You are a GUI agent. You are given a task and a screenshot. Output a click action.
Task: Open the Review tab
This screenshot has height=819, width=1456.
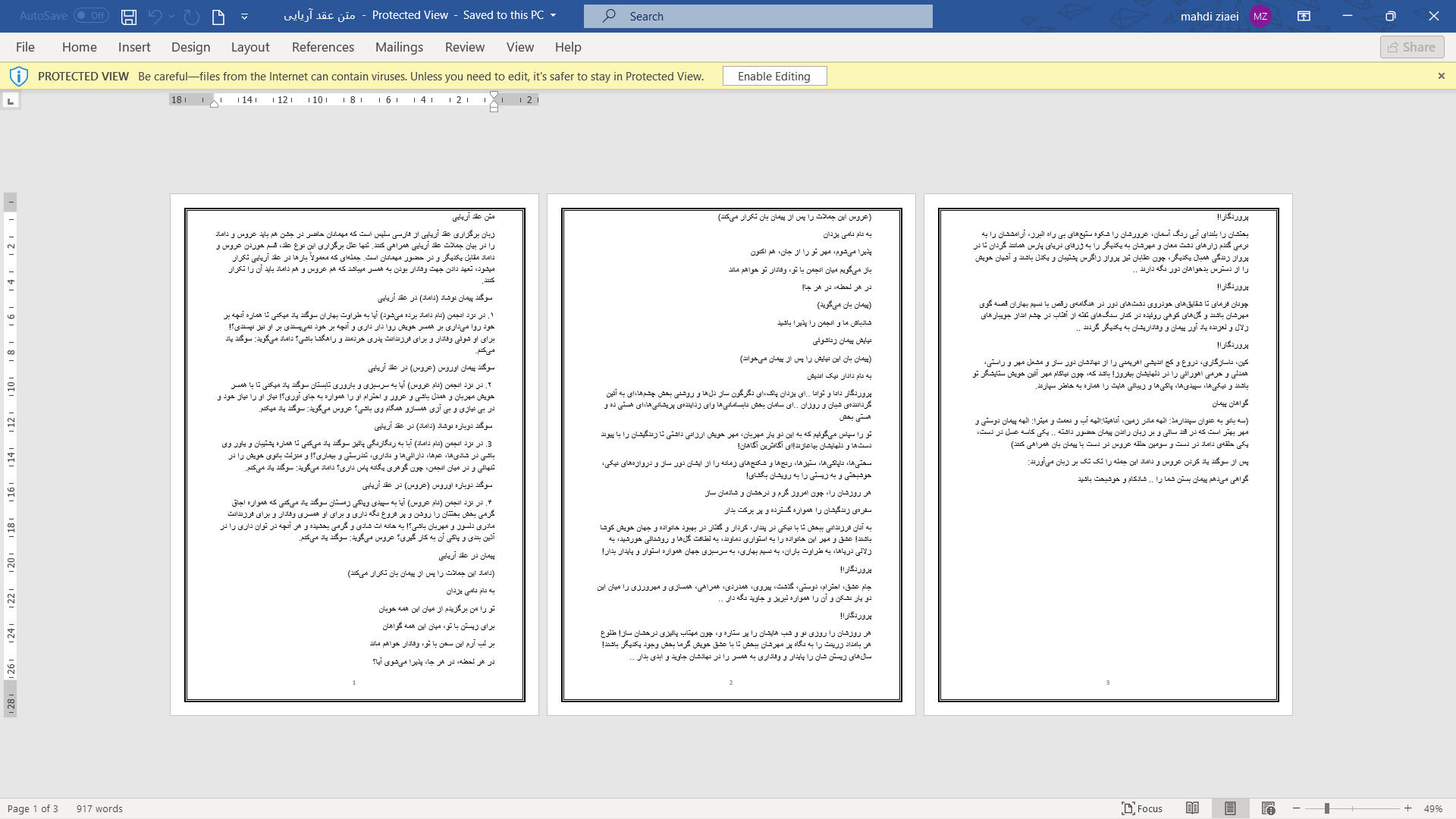coord(465,47)
